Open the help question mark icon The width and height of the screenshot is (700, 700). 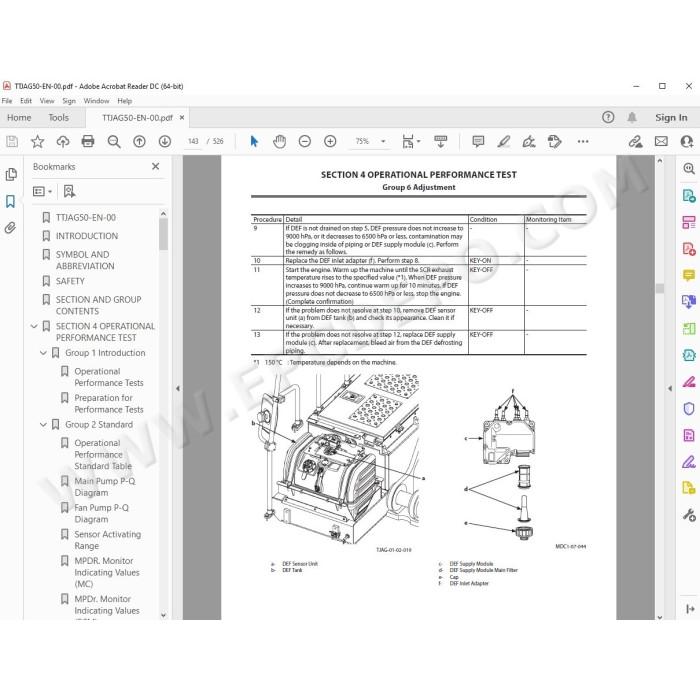tap(608, 117)
